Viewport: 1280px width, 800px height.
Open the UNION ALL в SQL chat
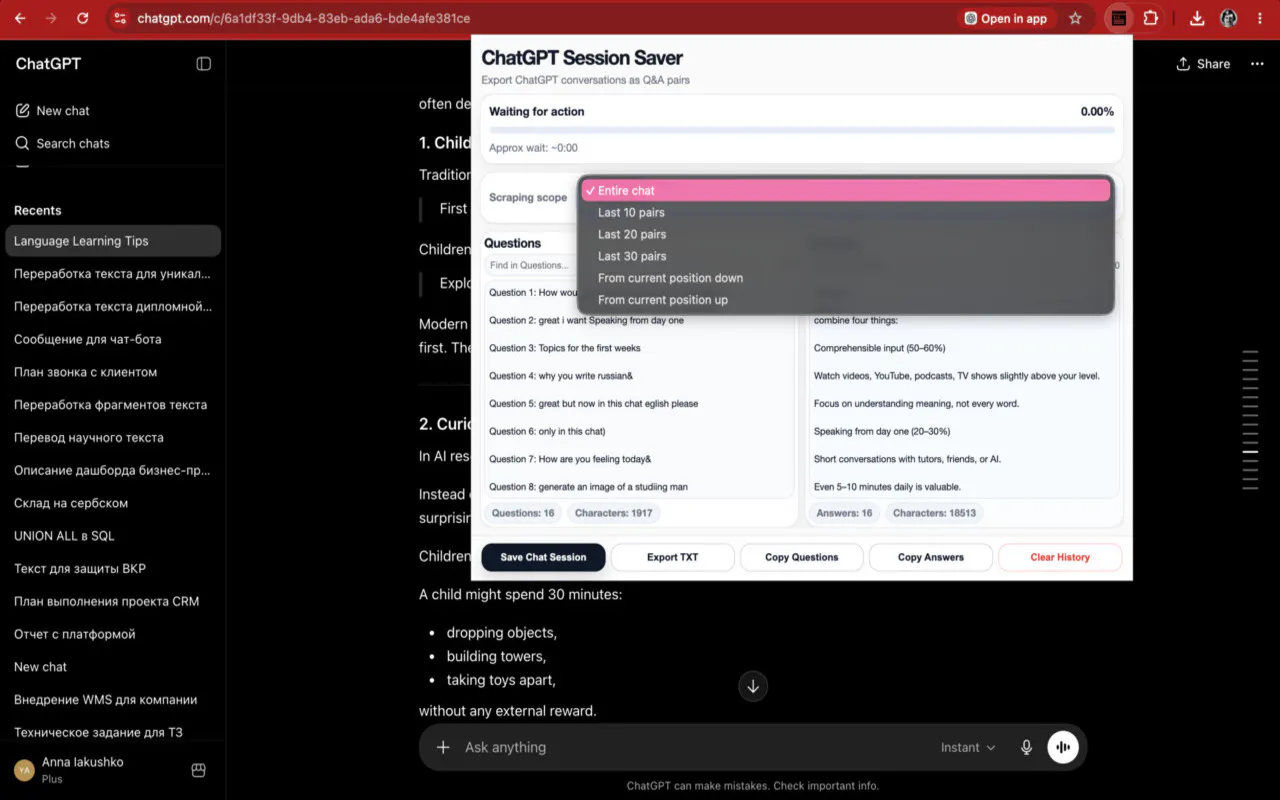pyautogui.click(x=113, y=536)
